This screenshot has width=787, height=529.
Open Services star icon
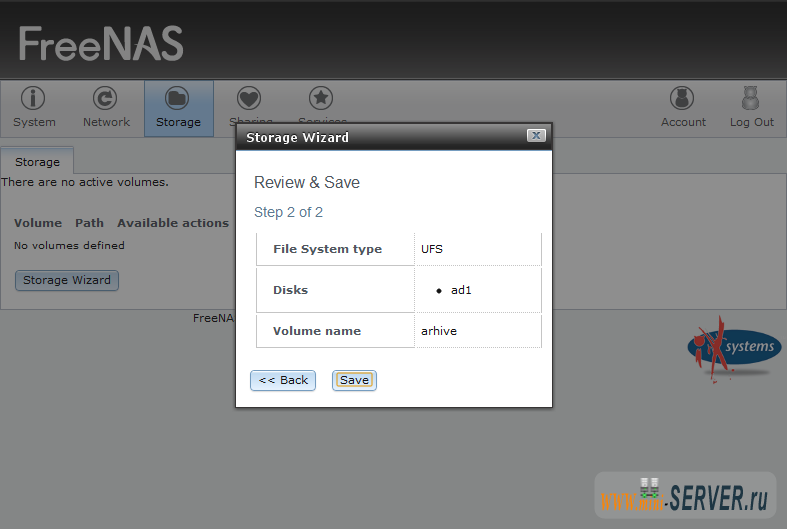click(x=321, y=98)
